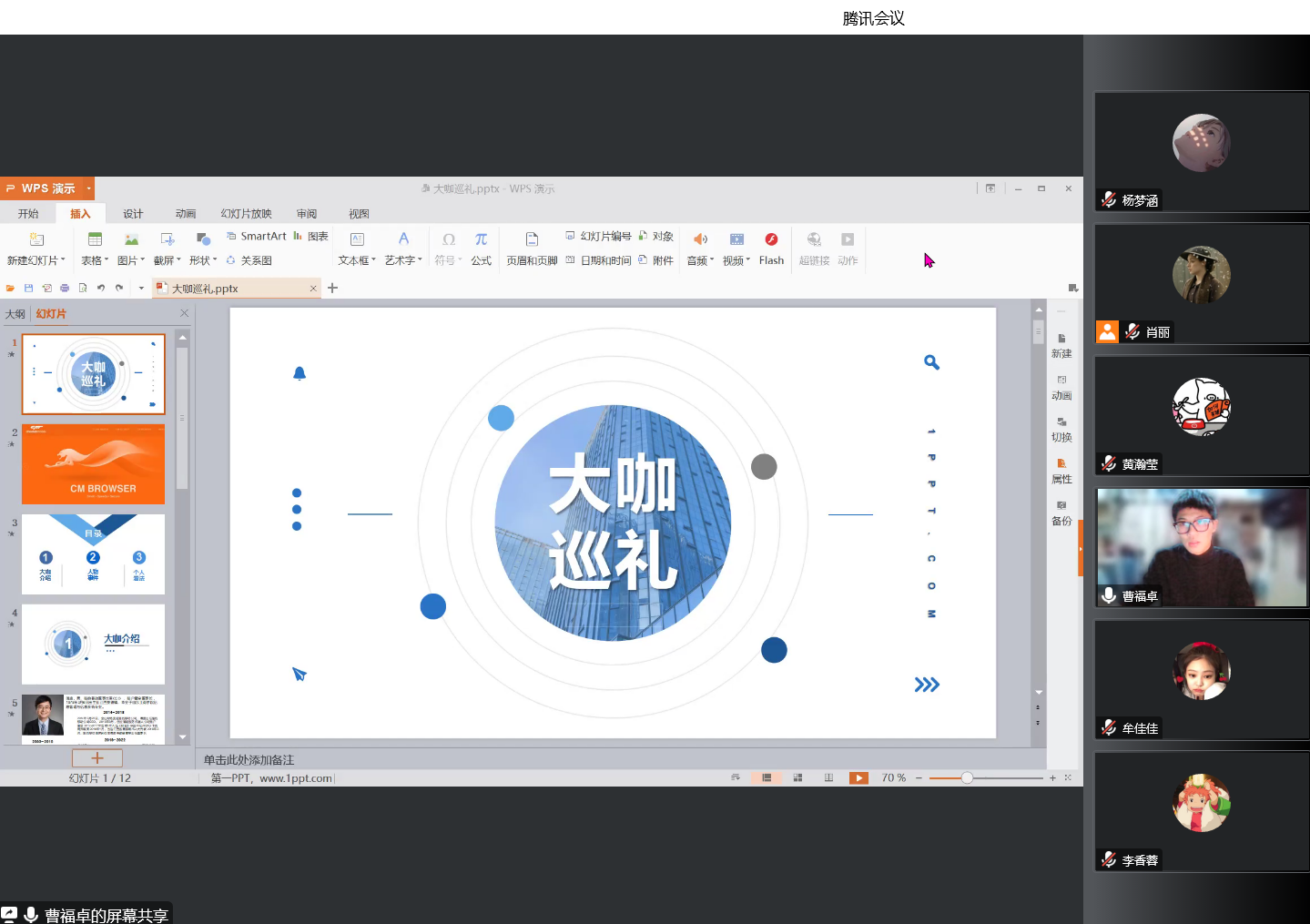The image size is (1310, 924).
Task: Start slideshow from the status bar play button
Action: click(x=858, y=778)
